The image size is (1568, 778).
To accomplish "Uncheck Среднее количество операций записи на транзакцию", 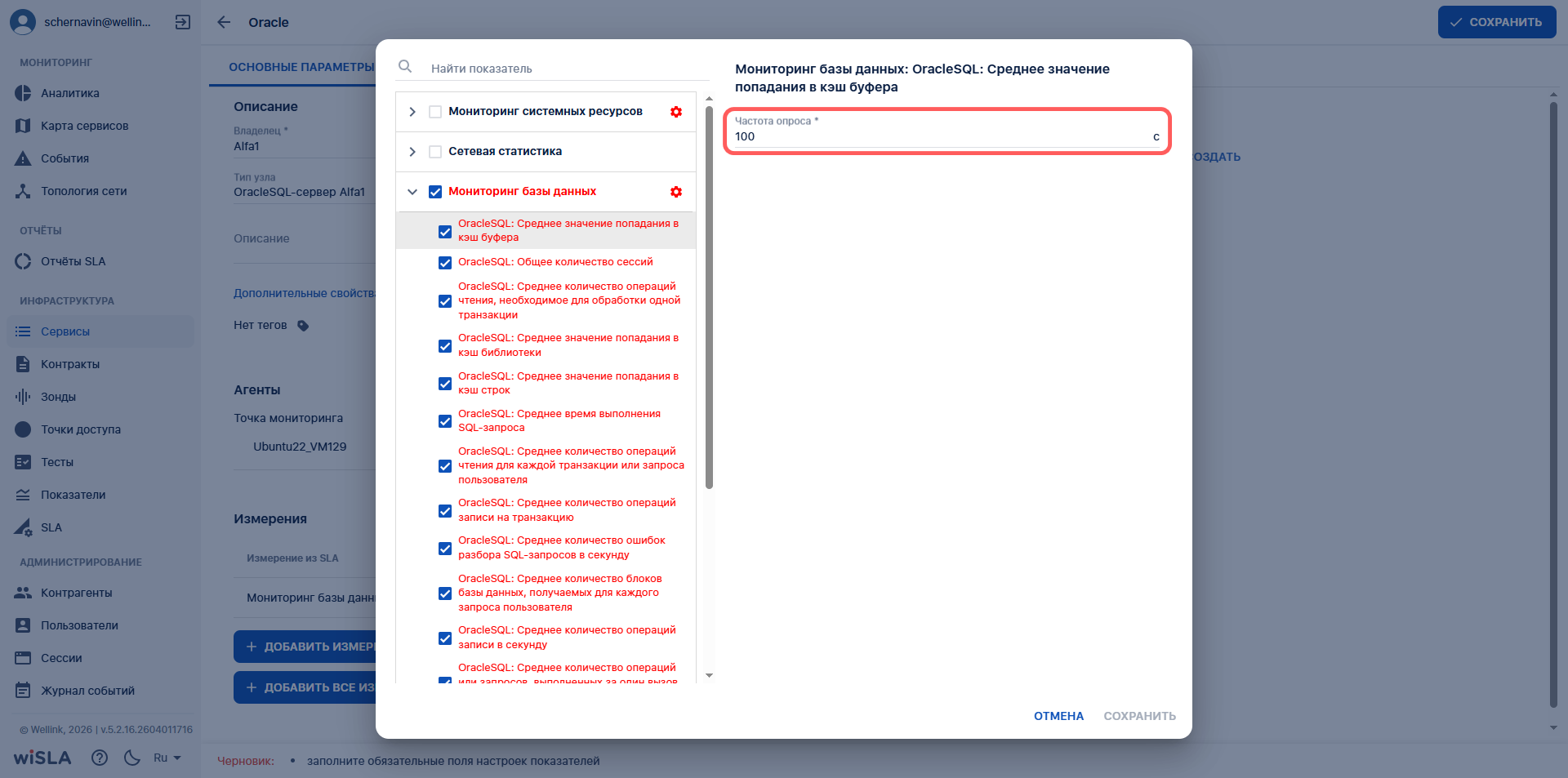I will (x=445, y=511).
